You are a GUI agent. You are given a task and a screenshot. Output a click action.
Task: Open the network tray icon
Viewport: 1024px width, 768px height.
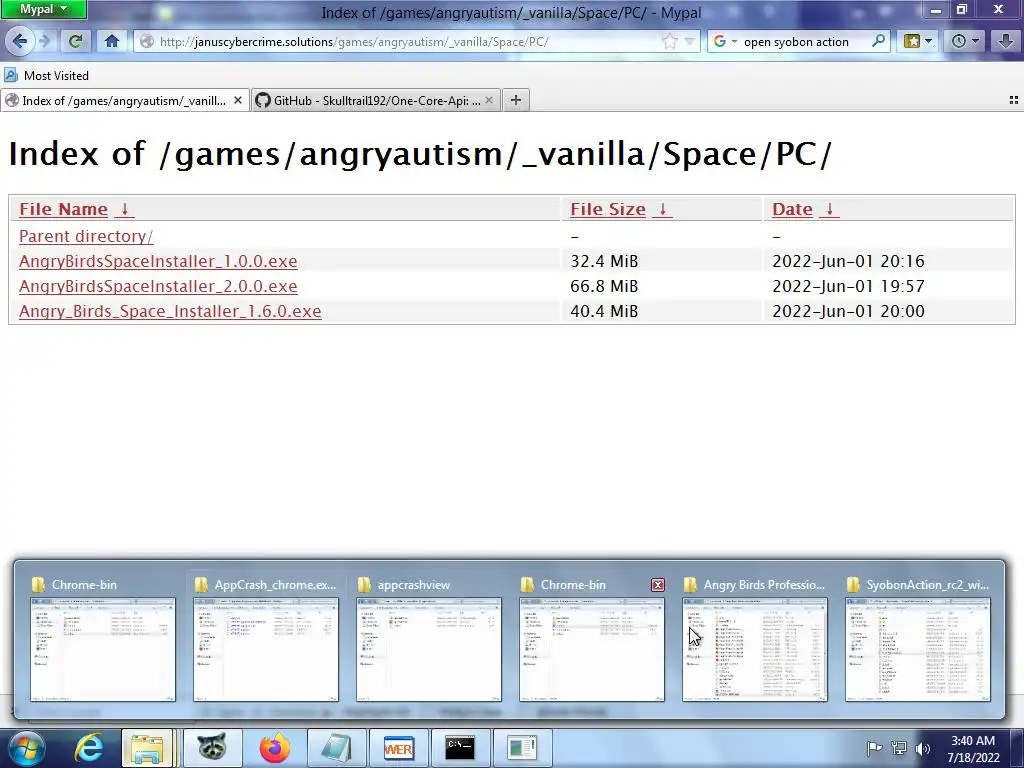[x=899, y=748]
